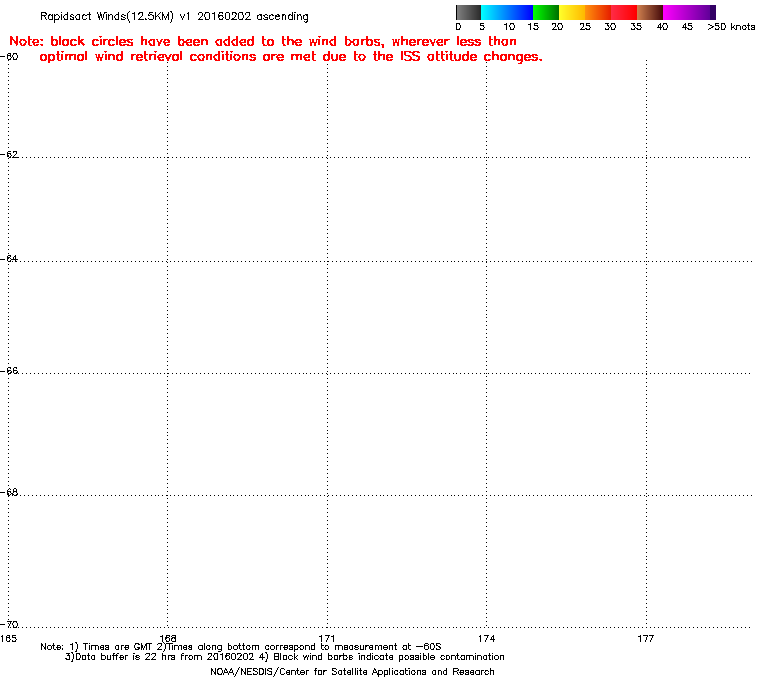The width and height of the screenshot is (760, 688).
Task: Click the '165' longitude label
Action: coord(8,639)
